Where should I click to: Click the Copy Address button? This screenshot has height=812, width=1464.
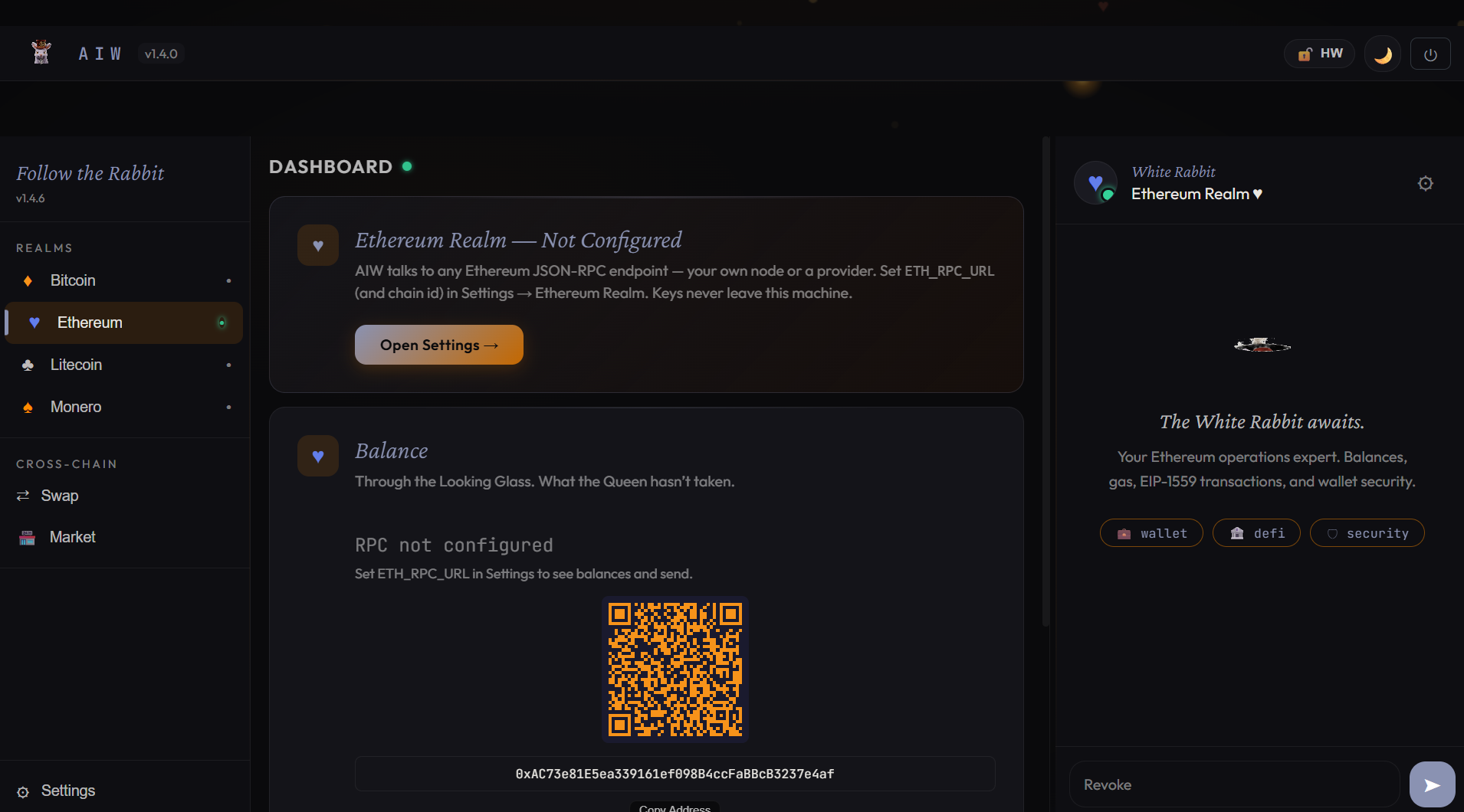point(675,807)
